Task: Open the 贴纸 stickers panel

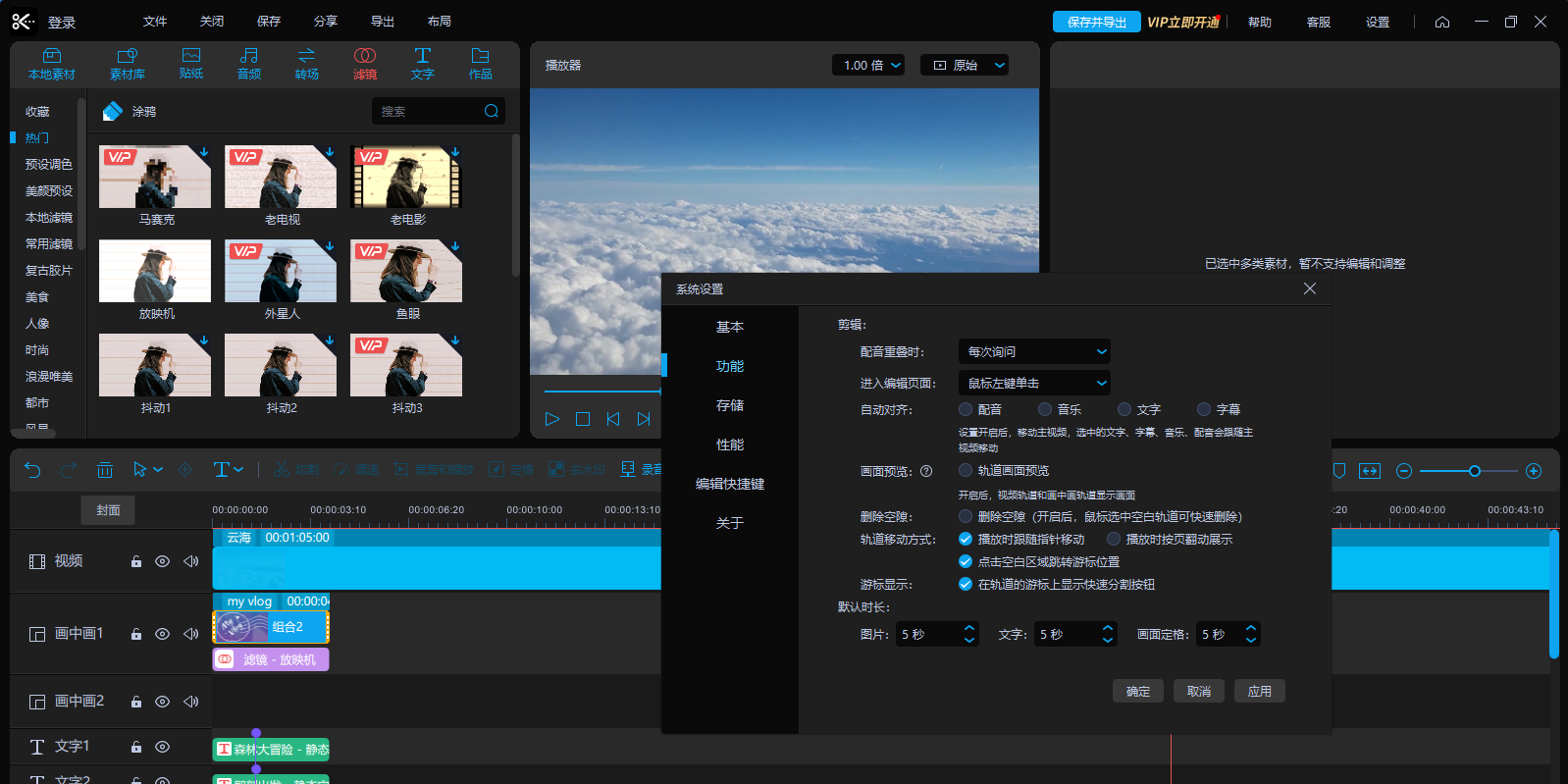Action: point(191,64)
